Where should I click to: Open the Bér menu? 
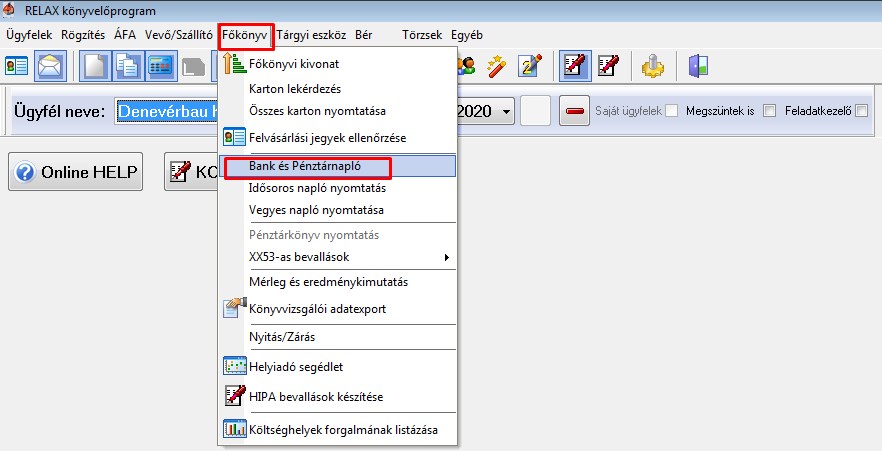click(x=364, y=35)
